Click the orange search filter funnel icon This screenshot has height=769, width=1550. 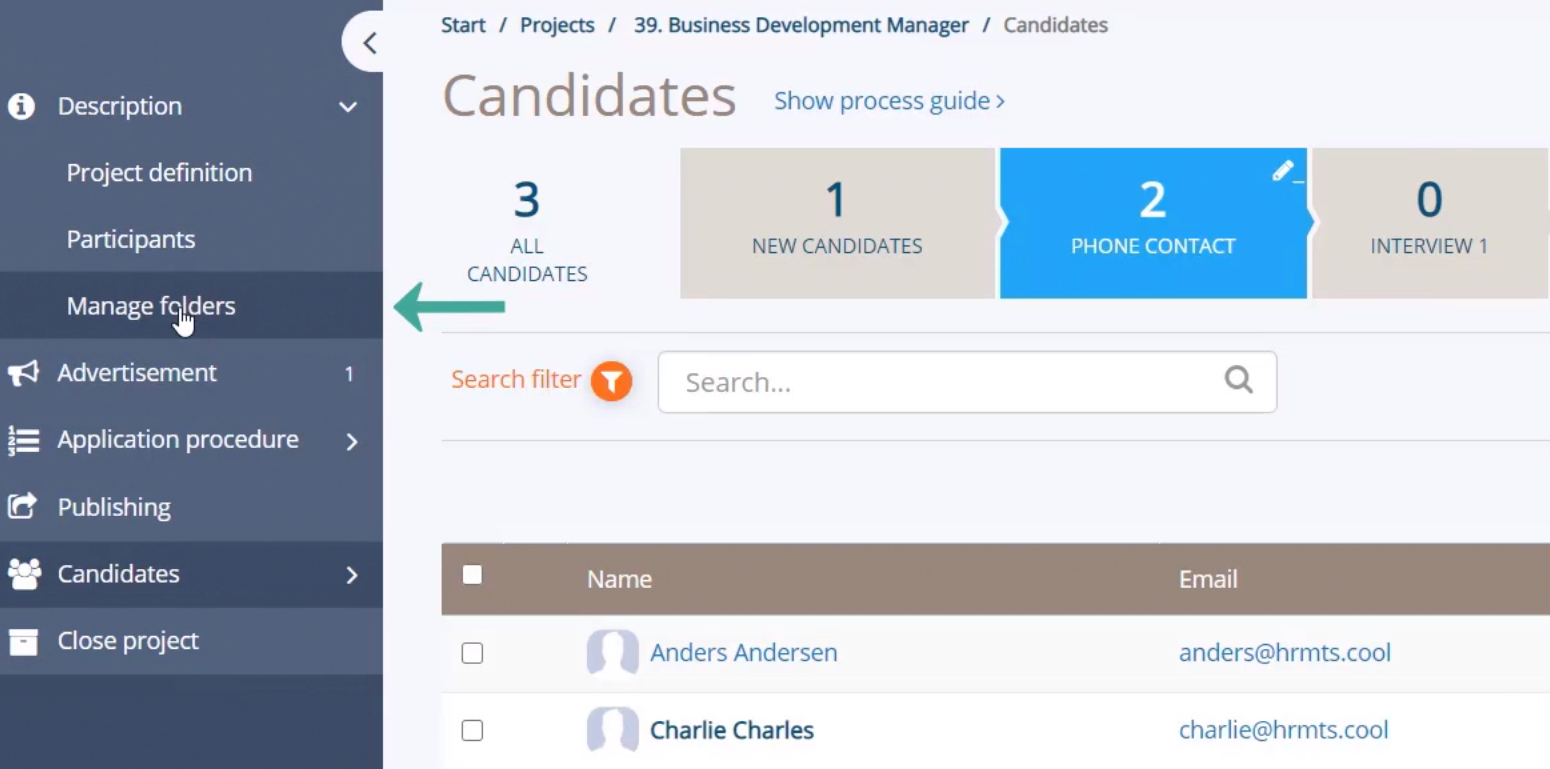pyautogui.click(x=611, y=381)
